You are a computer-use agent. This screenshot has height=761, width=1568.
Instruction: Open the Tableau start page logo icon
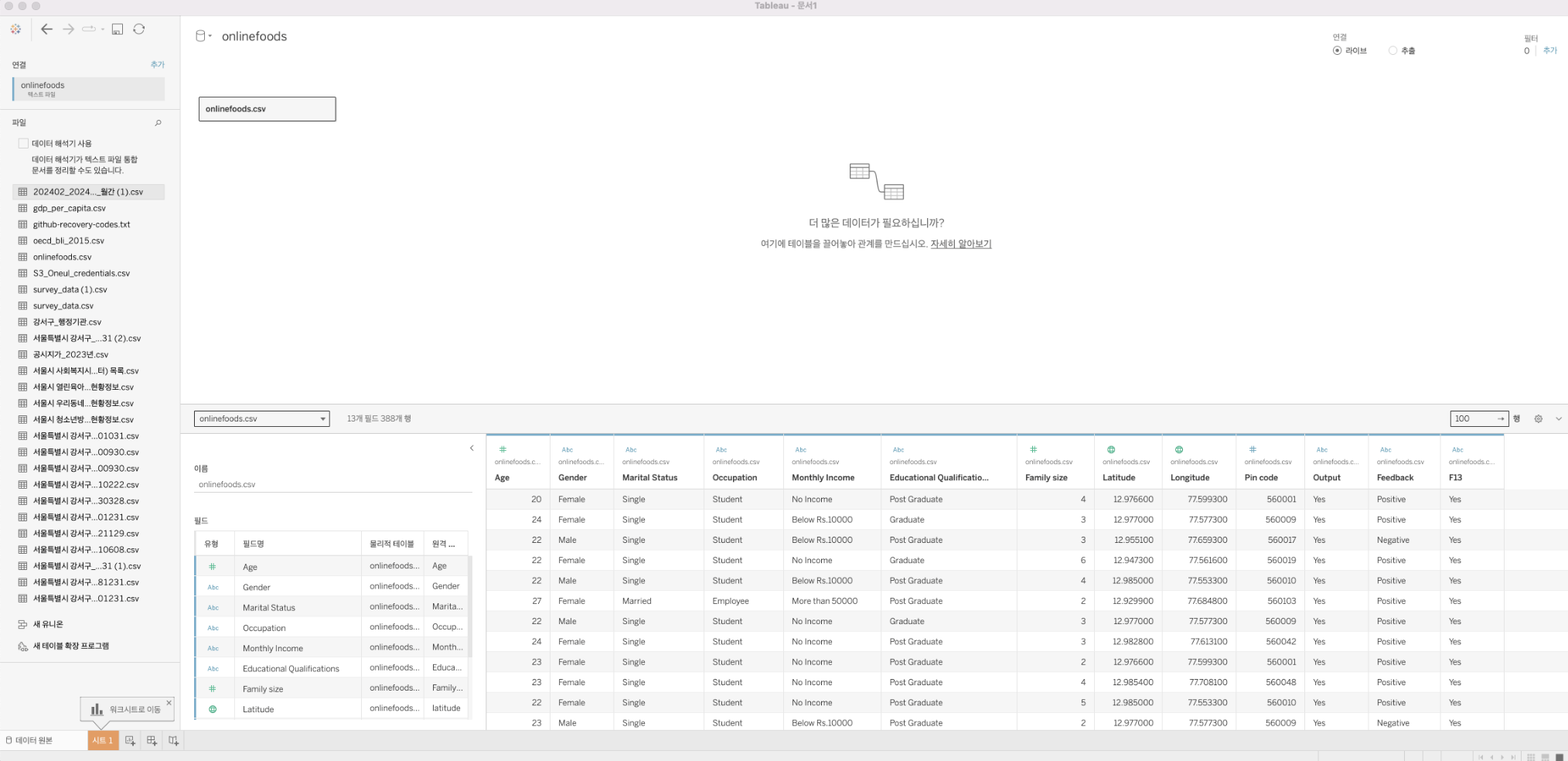[x=15, y=29]
